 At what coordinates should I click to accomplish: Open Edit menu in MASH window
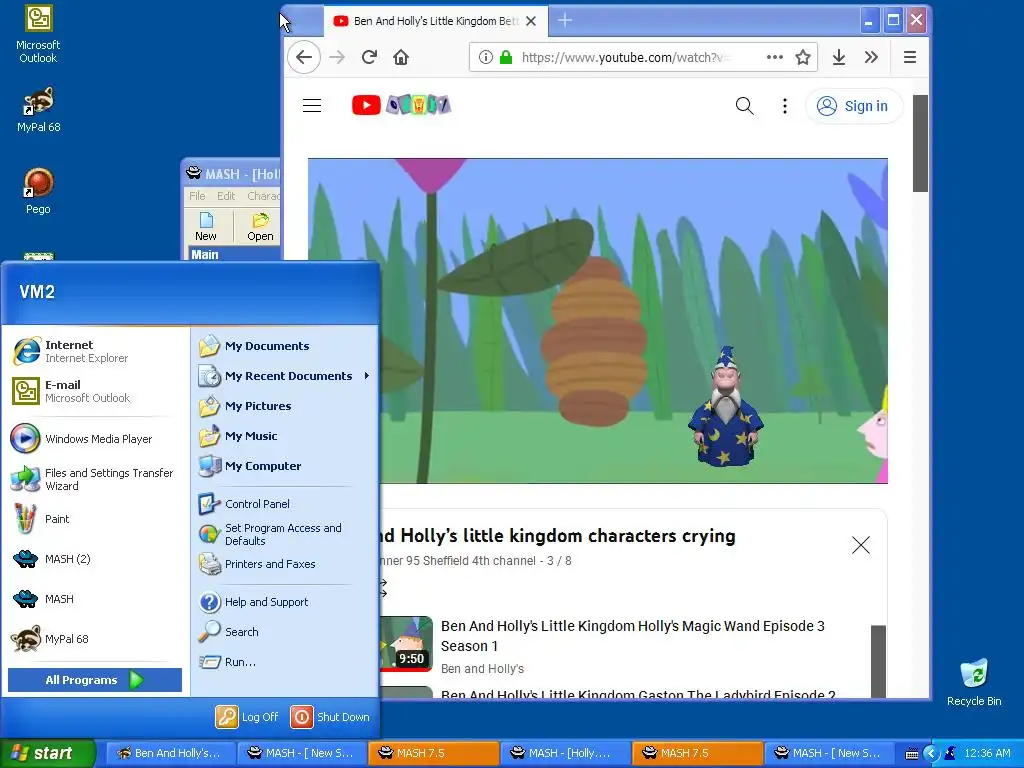pos(226,196)
